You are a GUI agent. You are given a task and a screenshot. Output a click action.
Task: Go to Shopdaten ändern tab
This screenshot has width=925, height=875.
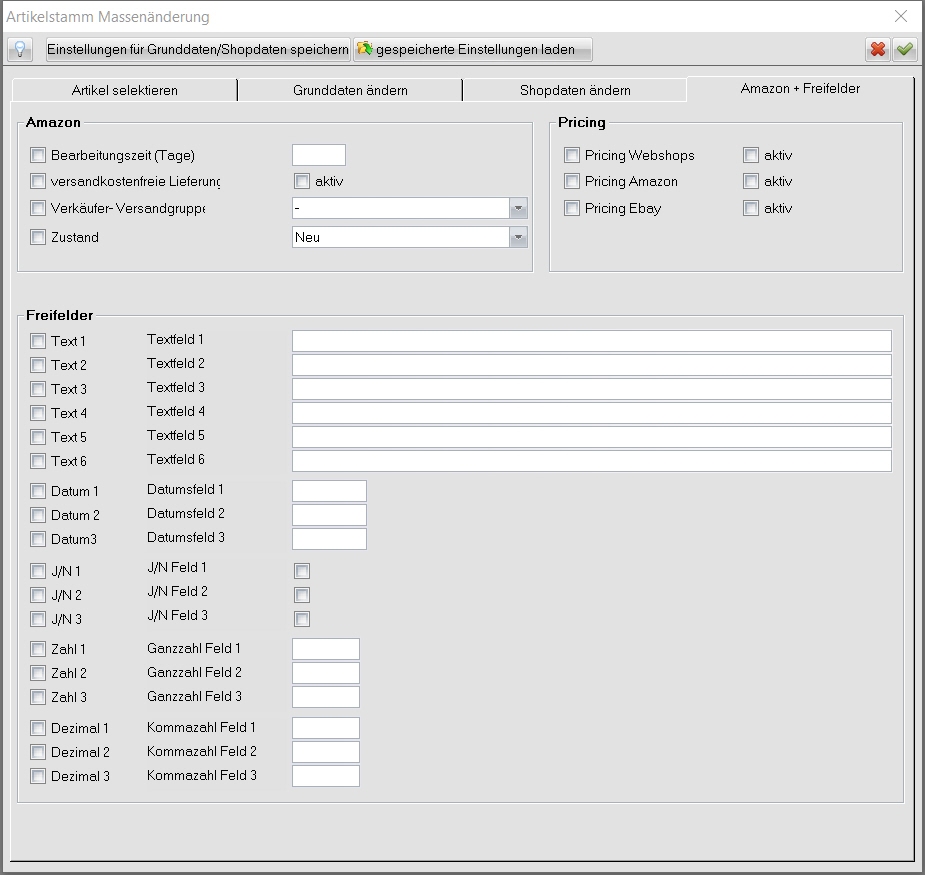pos(575,90)
